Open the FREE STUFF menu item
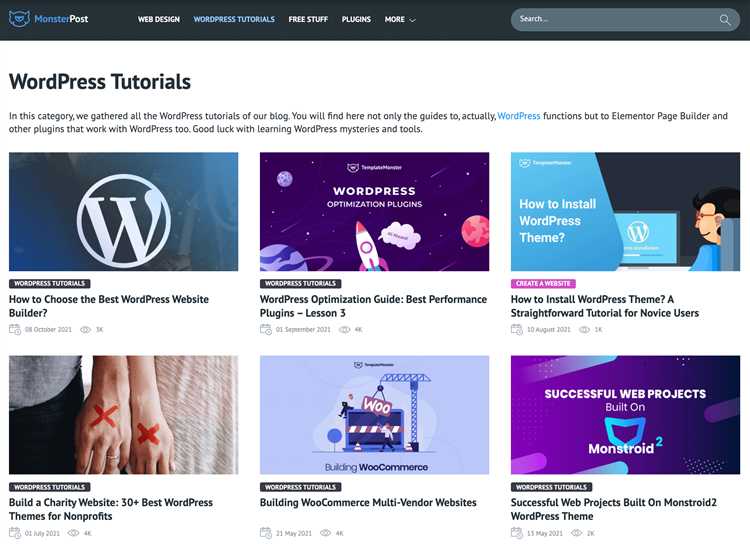 [x=308, y=20]
